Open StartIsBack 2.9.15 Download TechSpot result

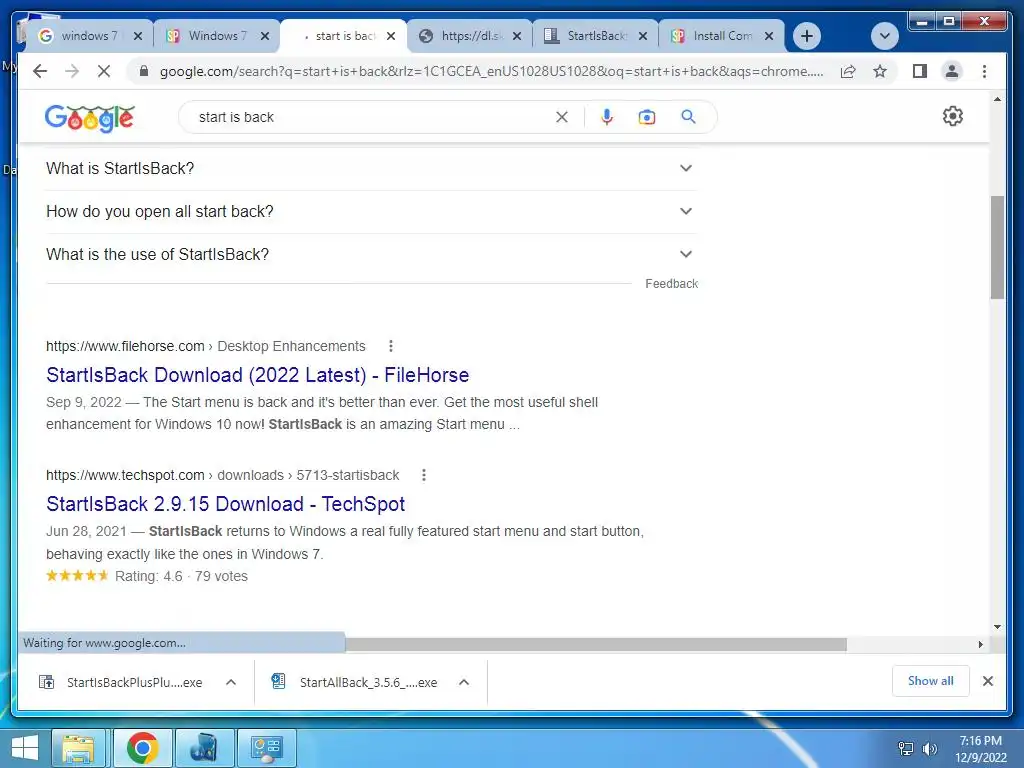pos(225,504)
